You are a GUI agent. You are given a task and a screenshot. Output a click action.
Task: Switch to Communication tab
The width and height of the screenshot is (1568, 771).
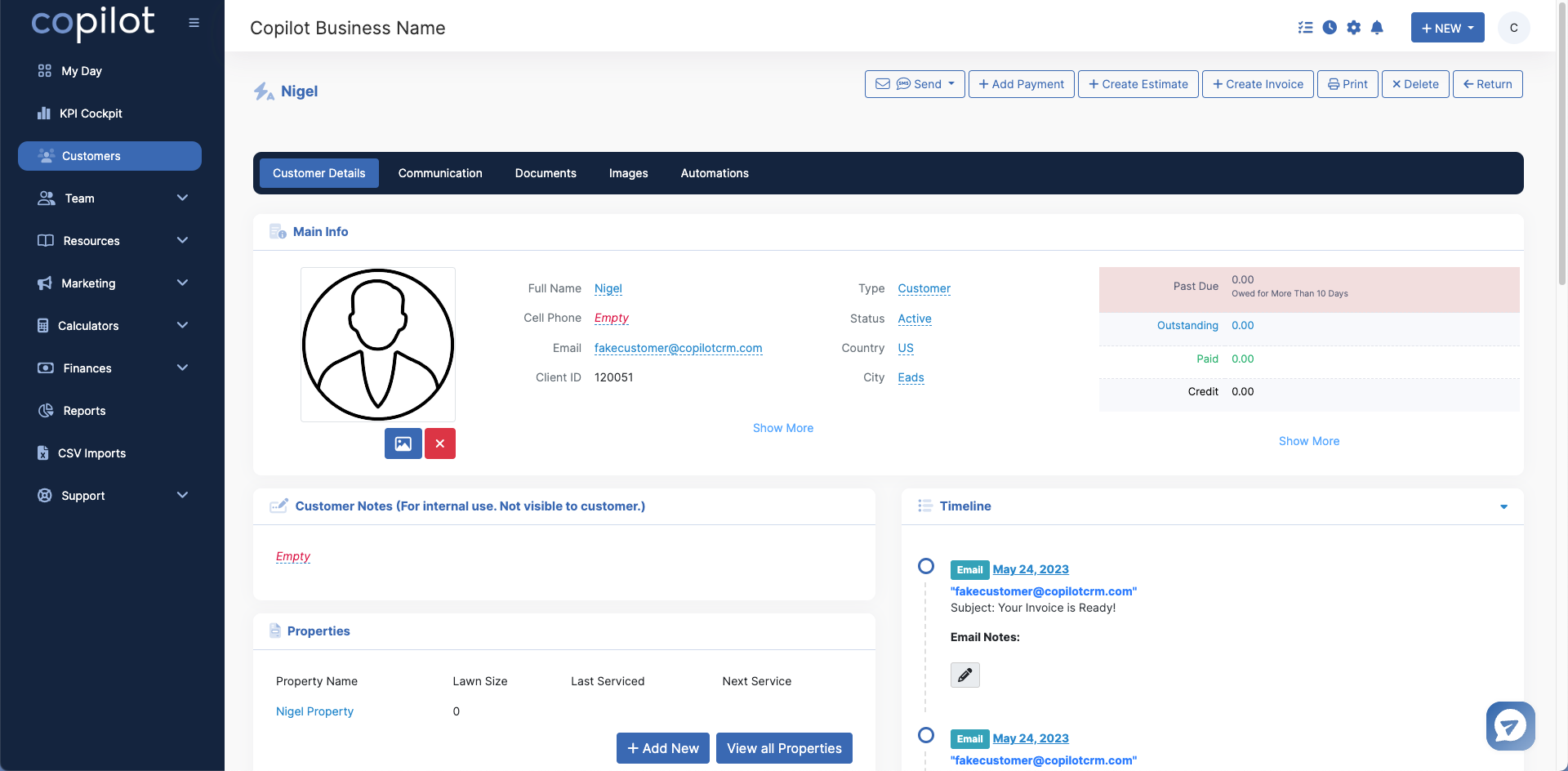tap(440, 173)
